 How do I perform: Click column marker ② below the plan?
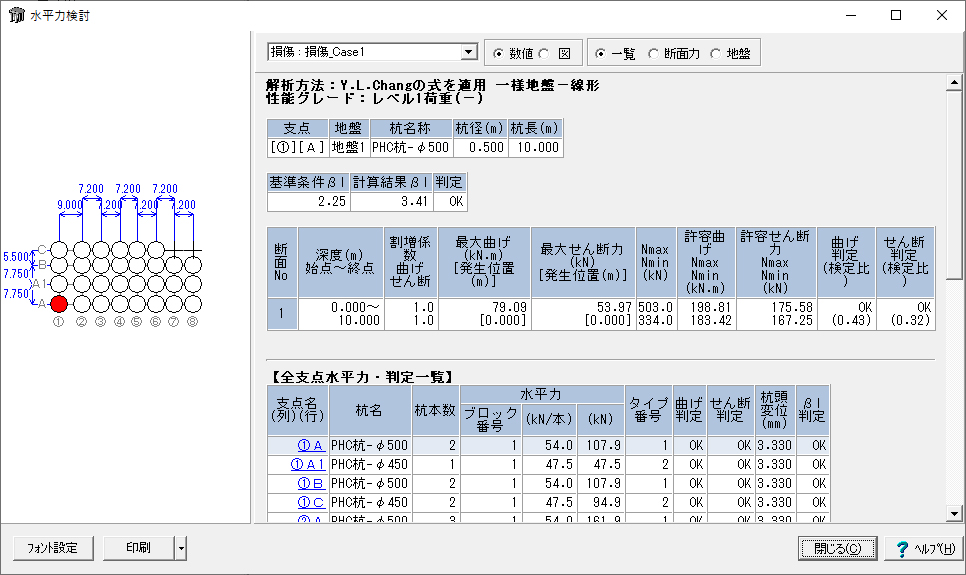(81, 322)
